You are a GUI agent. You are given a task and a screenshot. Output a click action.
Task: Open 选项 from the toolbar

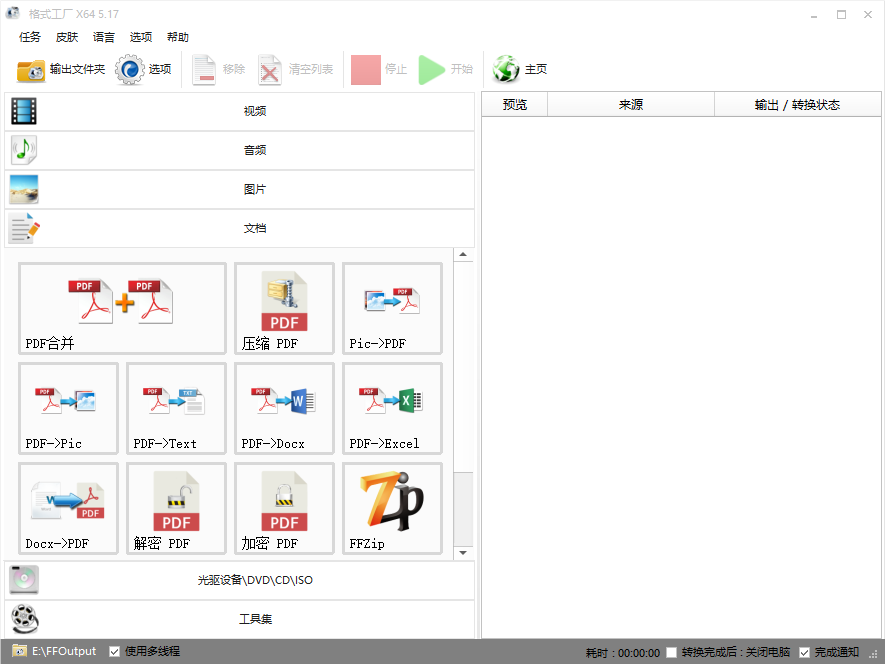click(x=144, y=70)
